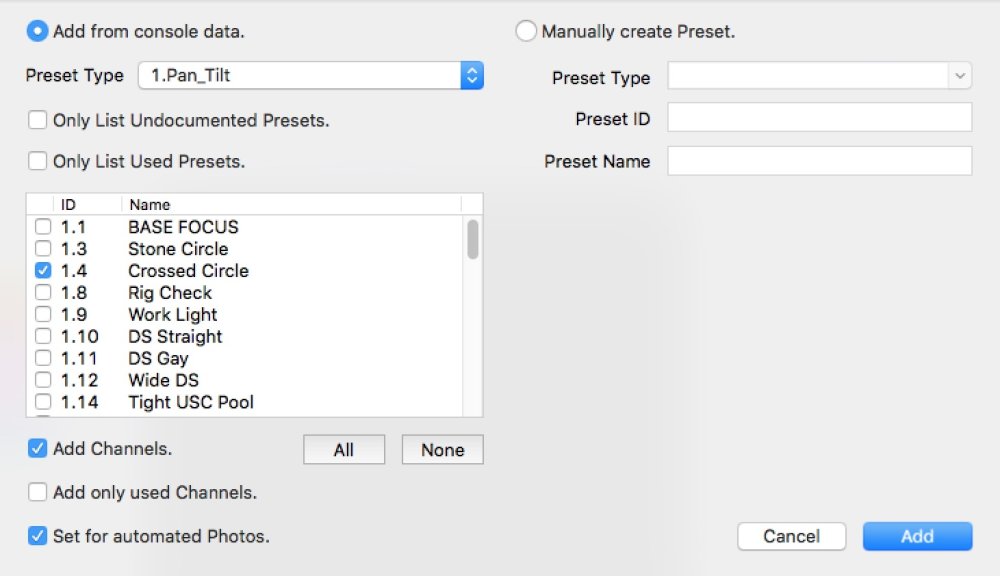Select the Work Light preset row
The image size is (1000, 576).
[x=173, y=314]
